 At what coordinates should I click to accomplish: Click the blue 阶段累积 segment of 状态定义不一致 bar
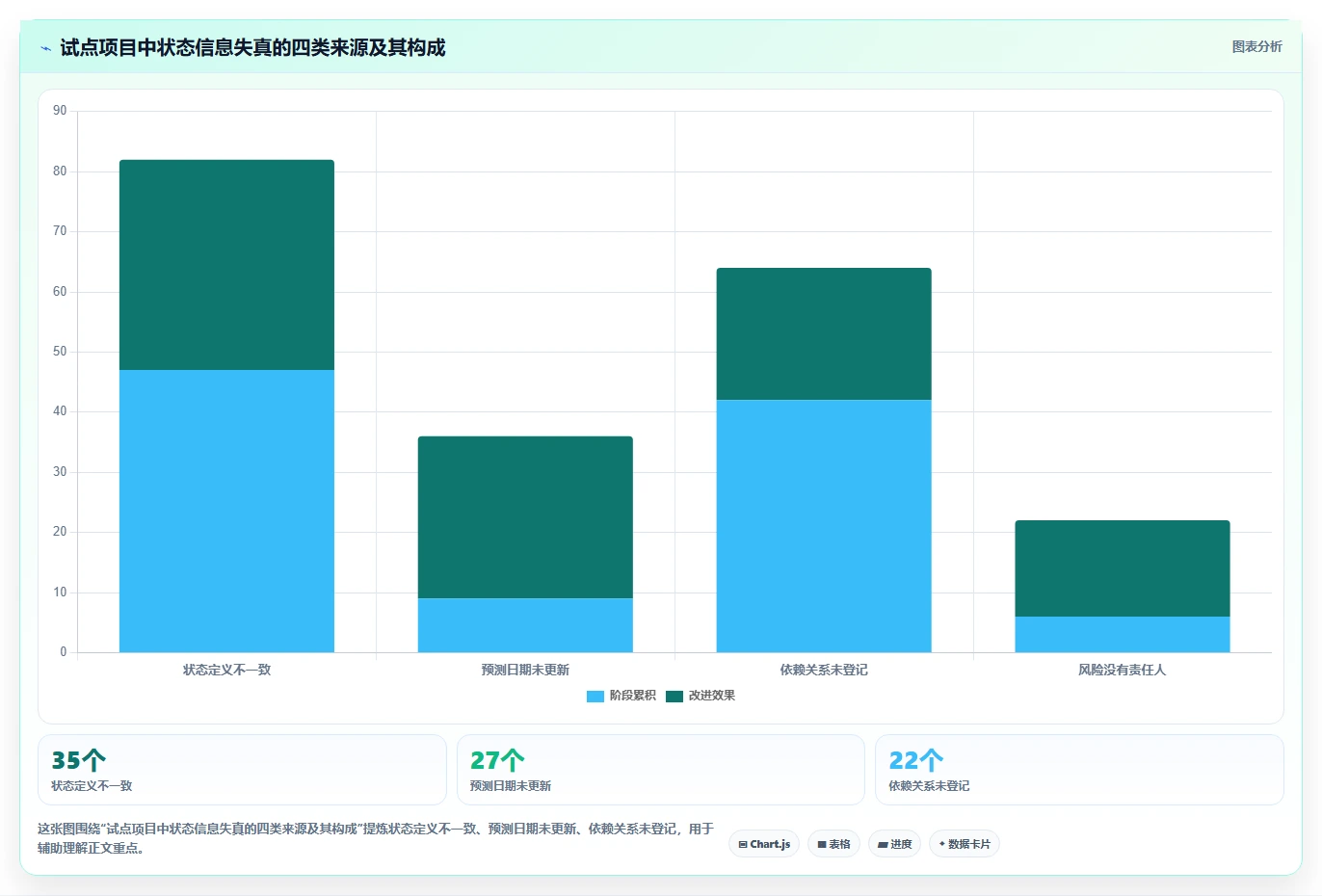click(x=226, y=511)
